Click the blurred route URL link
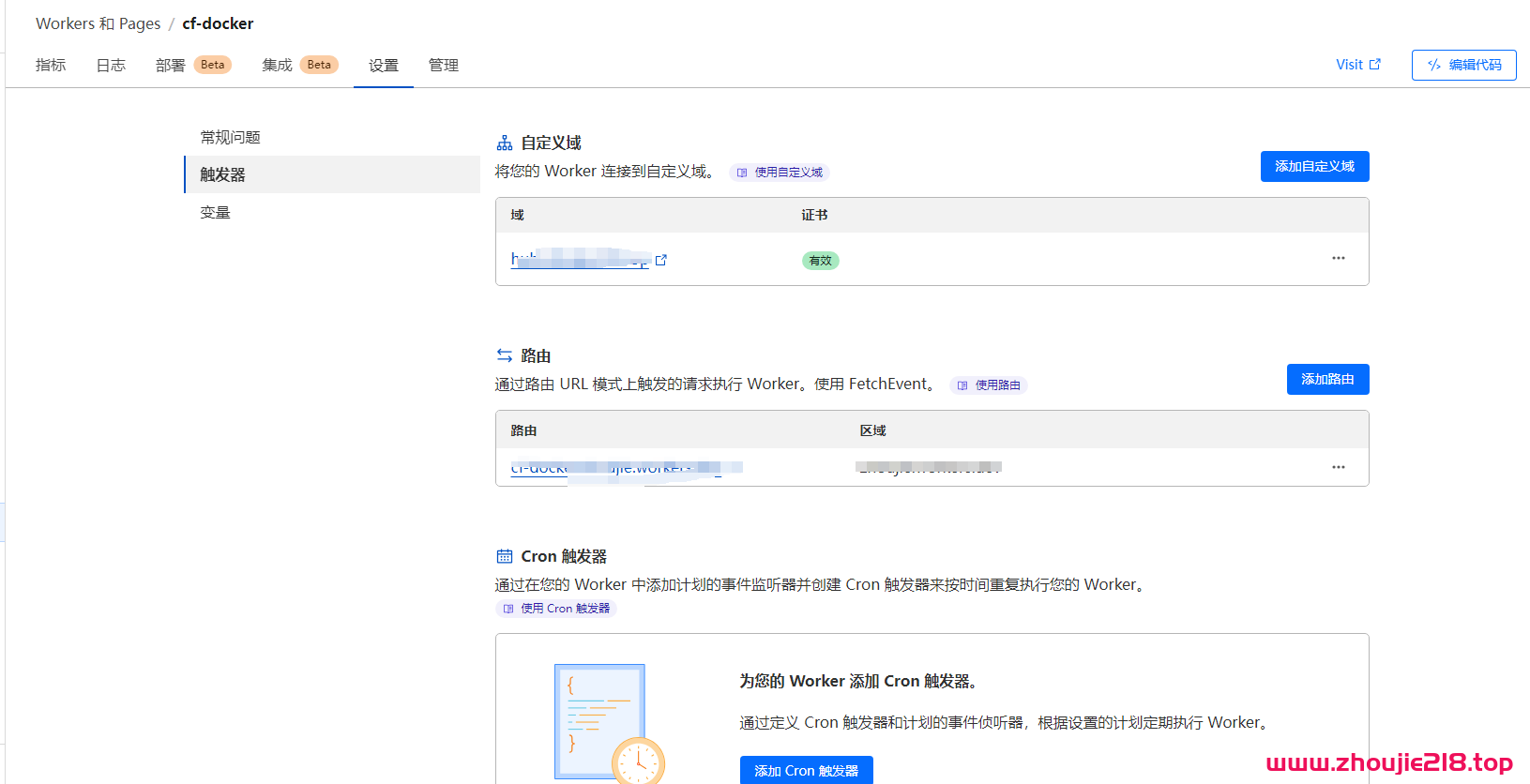The width and height of the screenshot is (1530, 784). 627,467
